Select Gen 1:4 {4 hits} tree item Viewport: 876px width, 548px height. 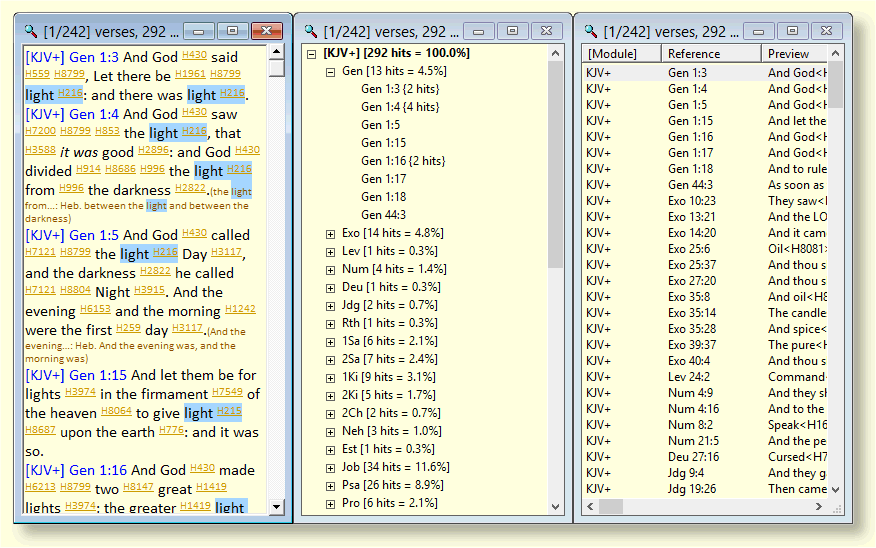[x=400, y=107]
